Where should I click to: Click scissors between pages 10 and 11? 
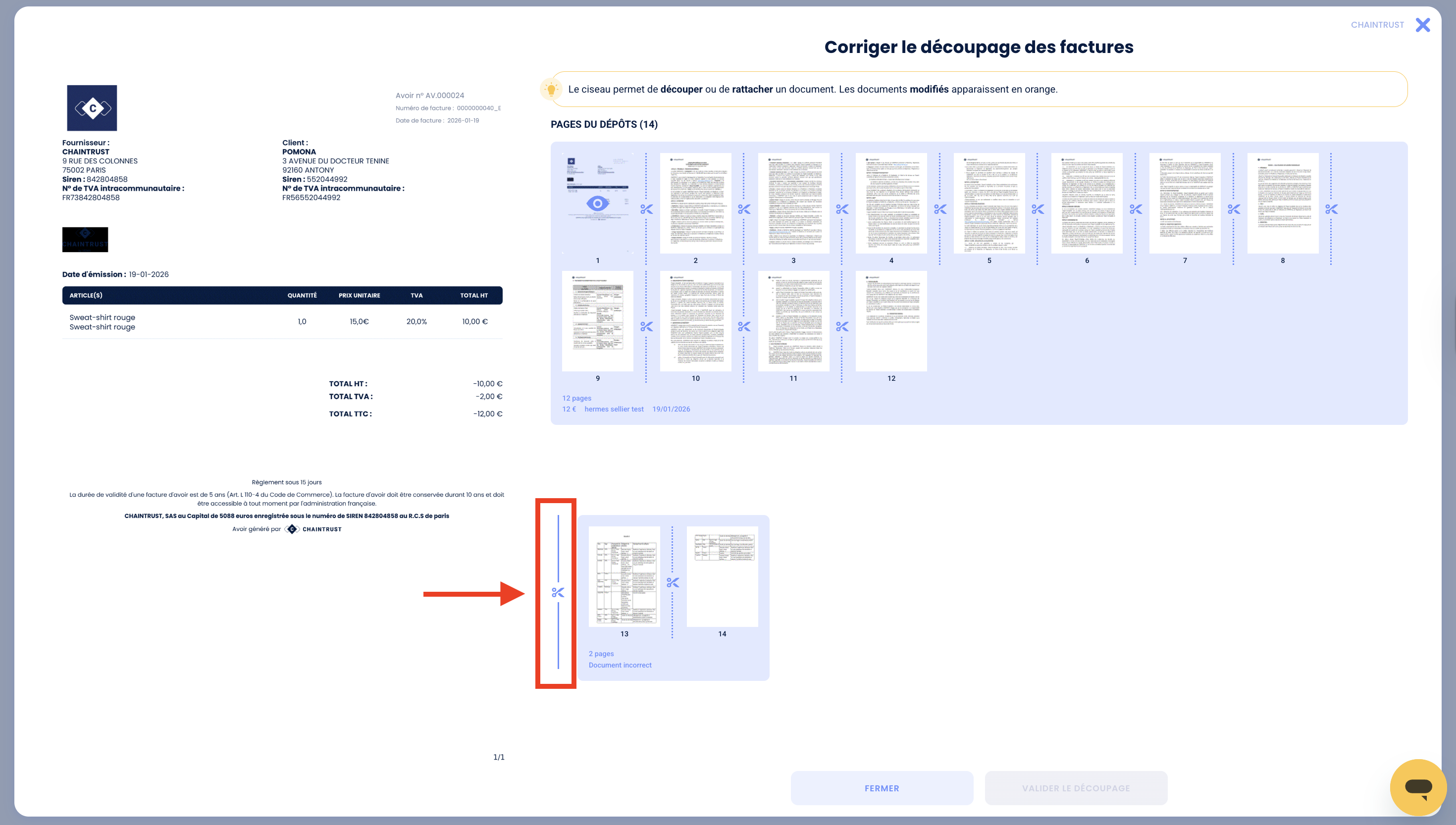[744, 326]
